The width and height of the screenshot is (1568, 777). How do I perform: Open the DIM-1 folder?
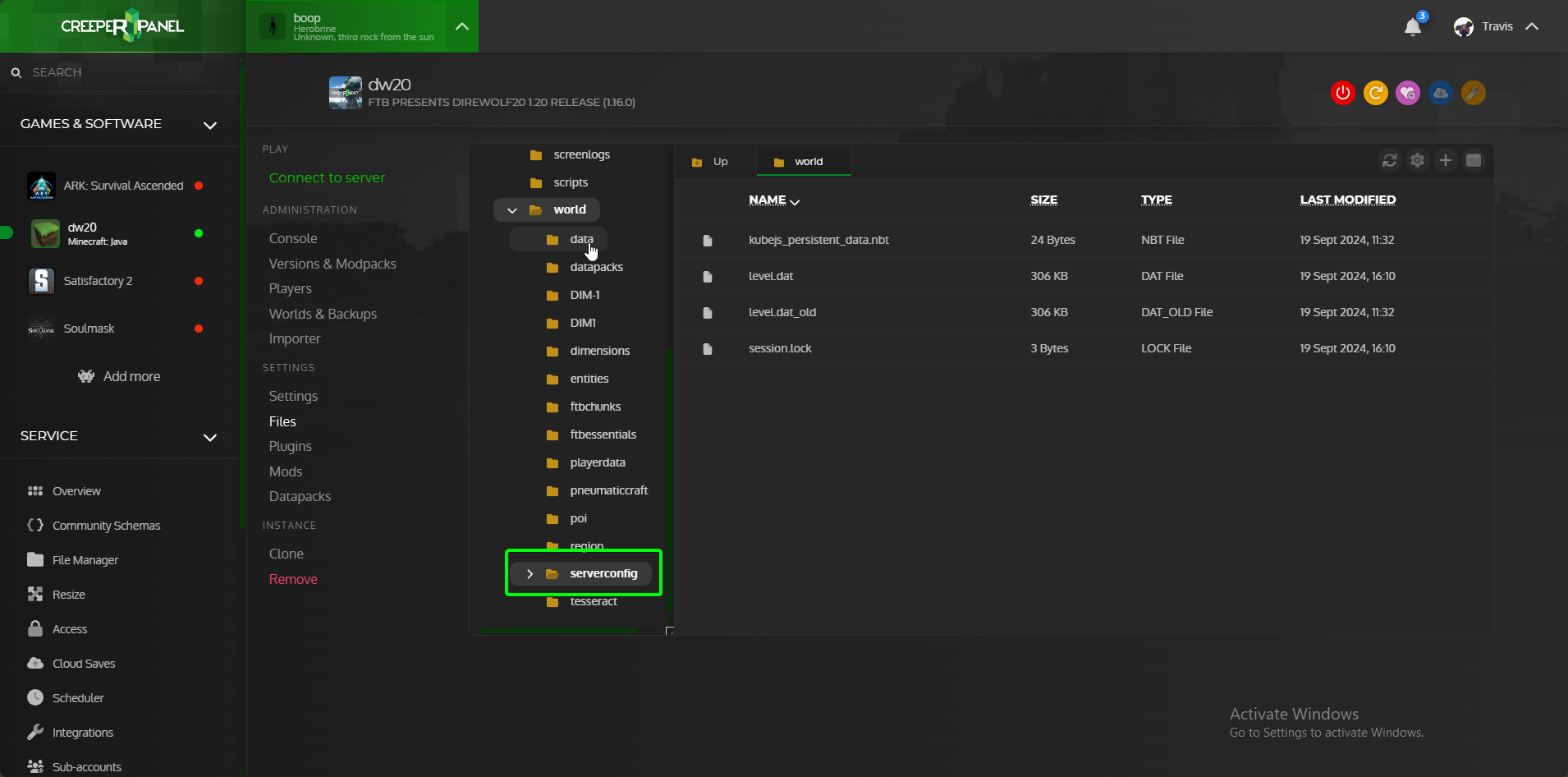click(x=585, y=295)
